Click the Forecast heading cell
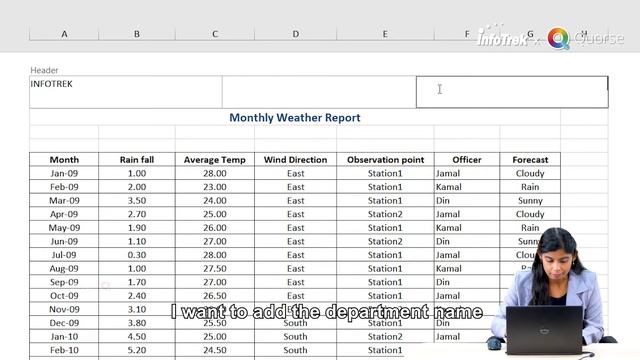 click(530, 160)
